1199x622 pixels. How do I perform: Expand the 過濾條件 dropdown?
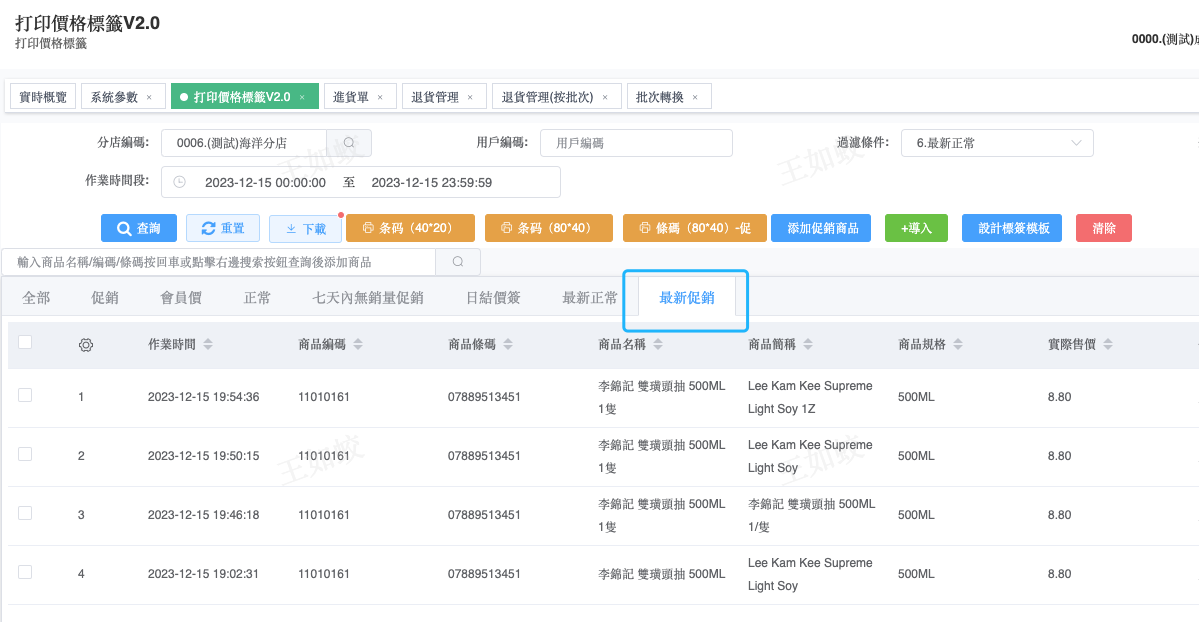(x=996, y=143)
